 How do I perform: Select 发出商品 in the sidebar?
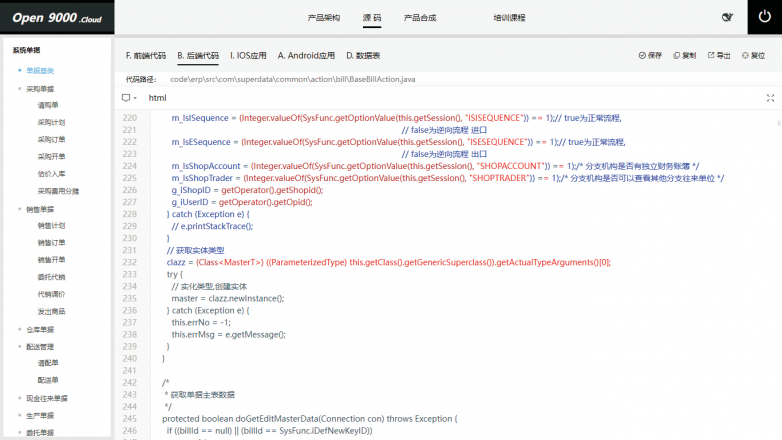[x=52, y=311]
